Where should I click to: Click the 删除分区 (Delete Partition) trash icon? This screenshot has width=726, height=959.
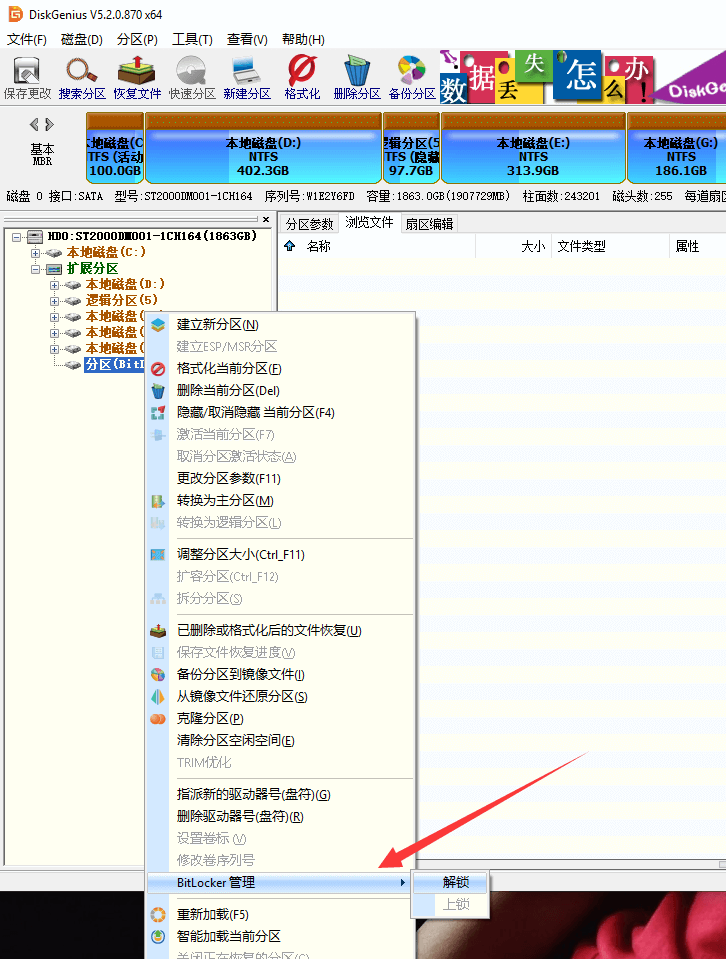pyautogui.click(x=357, y=77)
